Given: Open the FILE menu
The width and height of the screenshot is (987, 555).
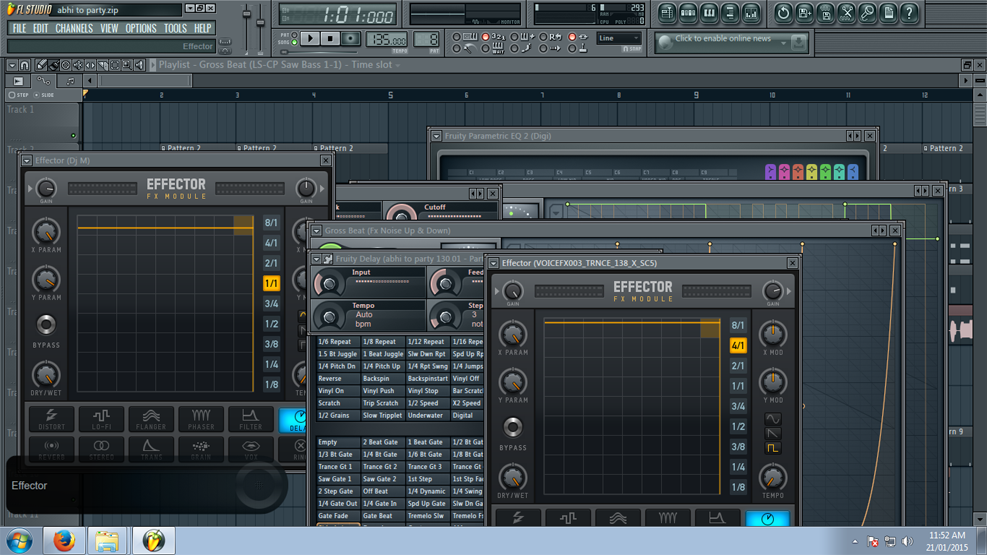Looking at the screenshot, I should [19, 28].
